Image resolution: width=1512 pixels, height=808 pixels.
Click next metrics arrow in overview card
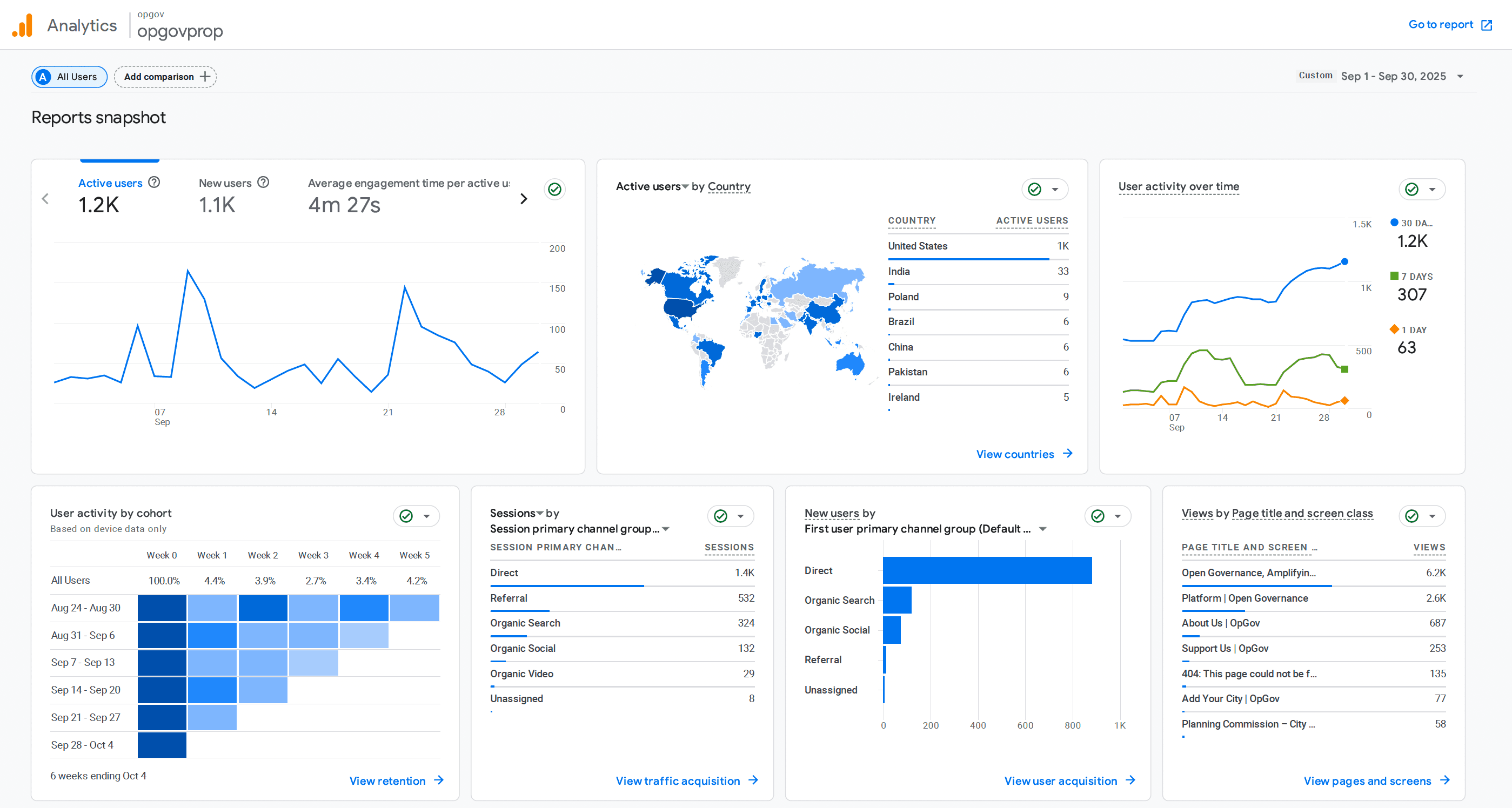pos(524,199)
